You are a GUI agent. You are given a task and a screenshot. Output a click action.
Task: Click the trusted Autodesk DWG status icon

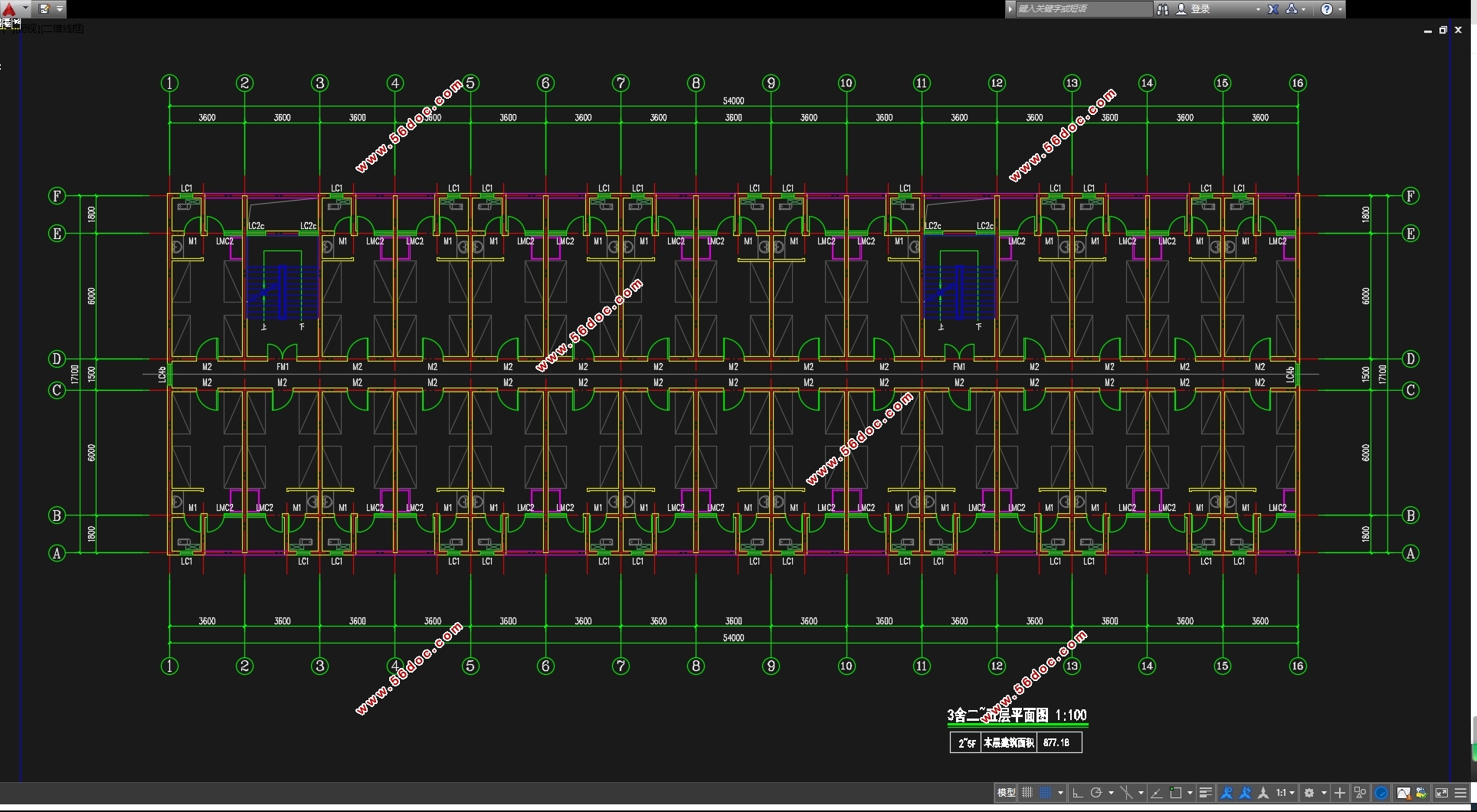coord(1421,793)
